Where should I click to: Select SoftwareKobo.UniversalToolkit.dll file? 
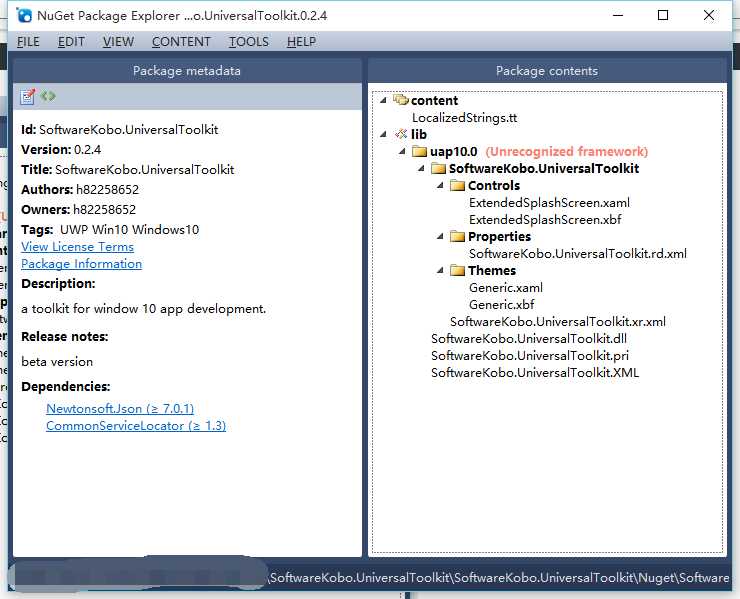pyautogui.click(x=529, y=338)
